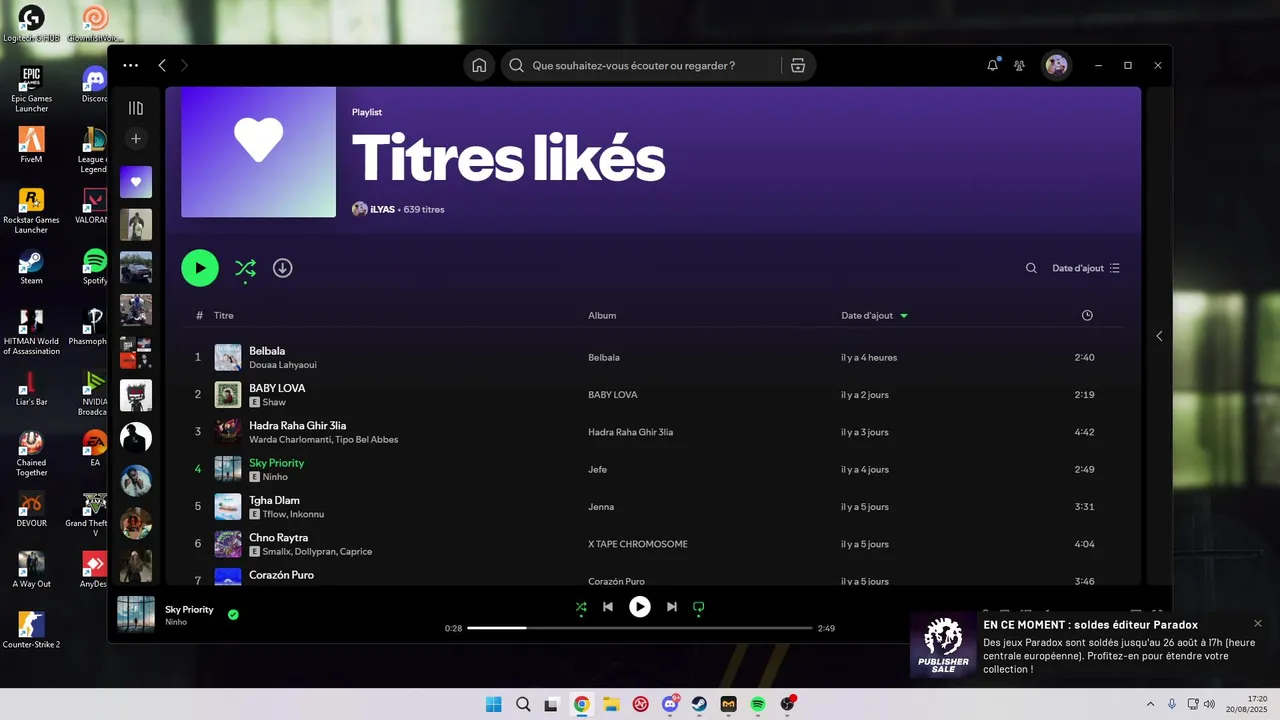This screenshot has height=720, width=1280.
Task: Show hidden system tray icons
Action: click(x=1150, y=704)
